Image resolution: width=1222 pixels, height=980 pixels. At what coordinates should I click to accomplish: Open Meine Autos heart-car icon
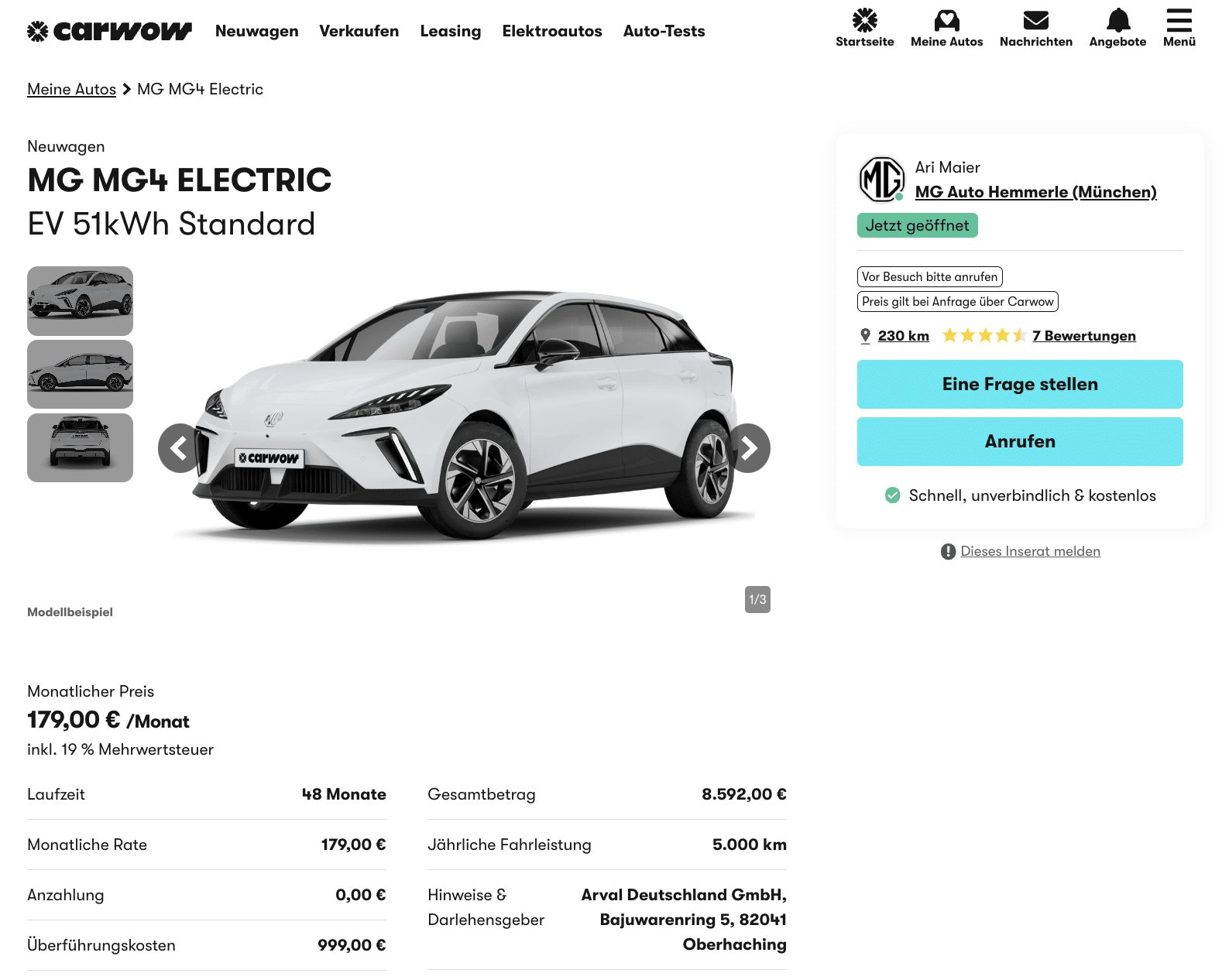coord(947,20)
